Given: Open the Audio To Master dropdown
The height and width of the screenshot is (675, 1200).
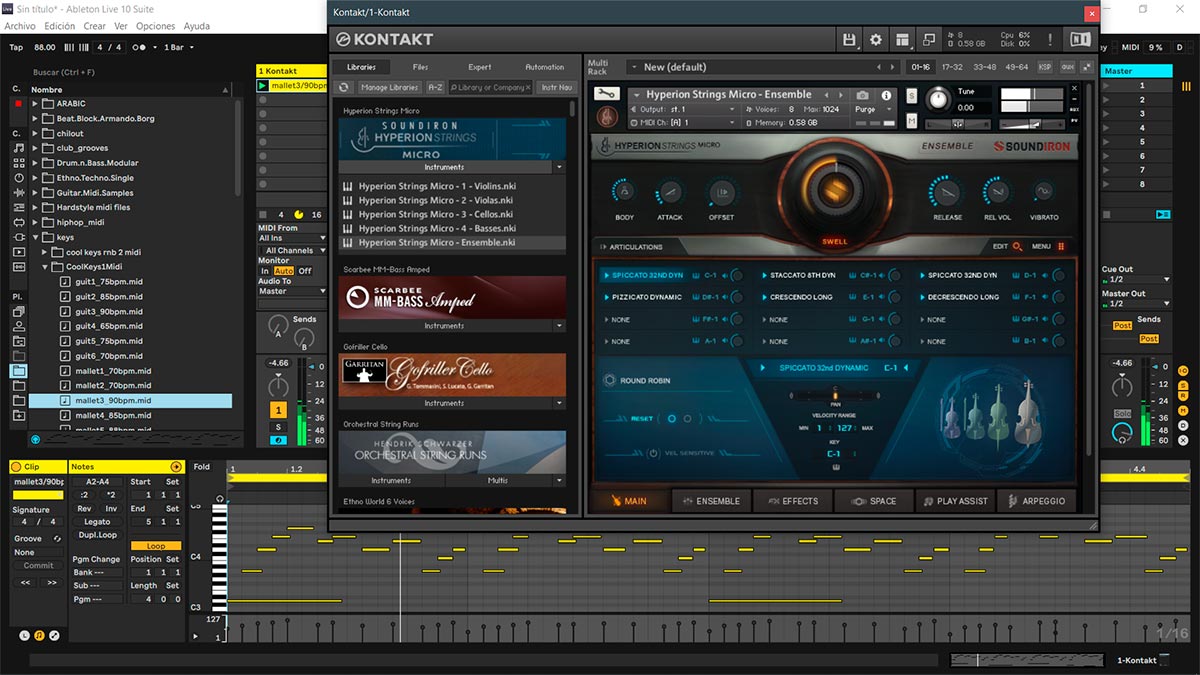Looking at the screenshot, I should point(292,291).
